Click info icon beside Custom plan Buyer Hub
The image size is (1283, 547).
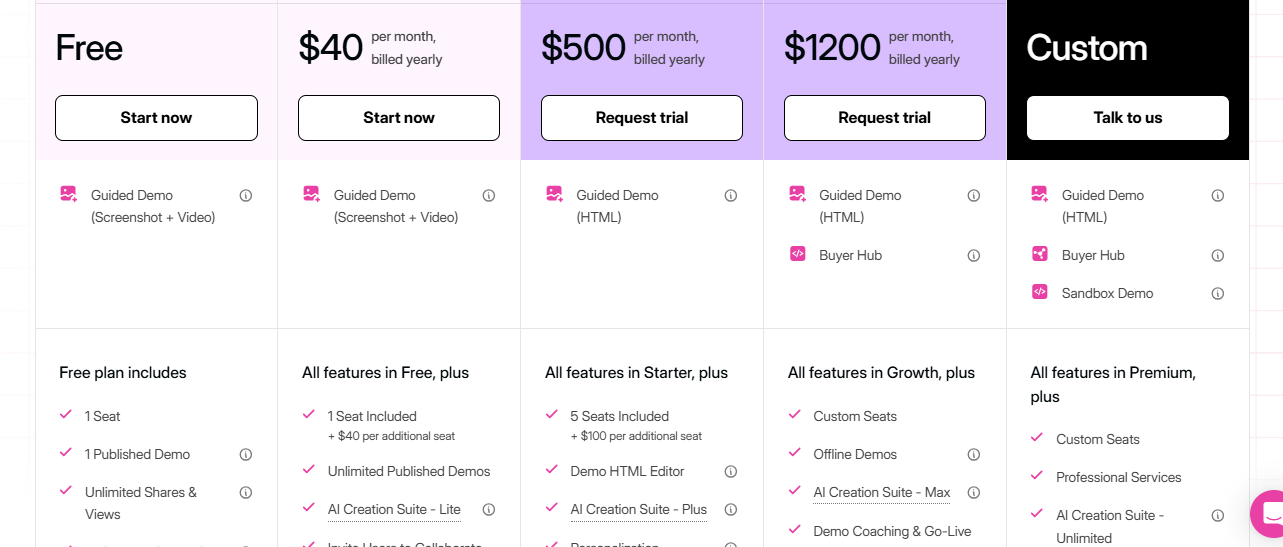click(x=1218, y=256)
